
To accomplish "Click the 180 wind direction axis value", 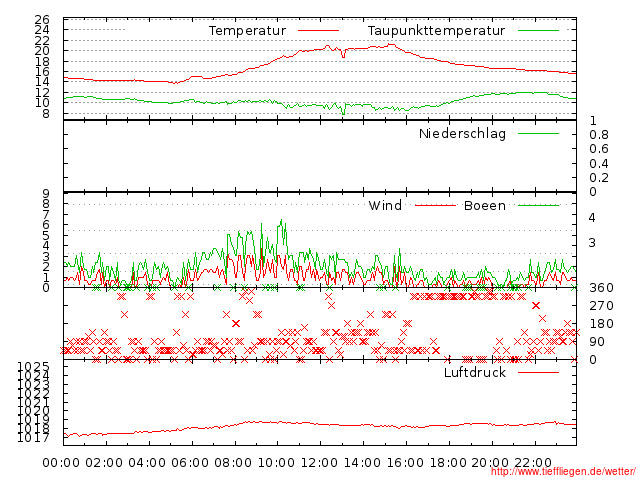I will pyautogui.click(x=601, y=324).
